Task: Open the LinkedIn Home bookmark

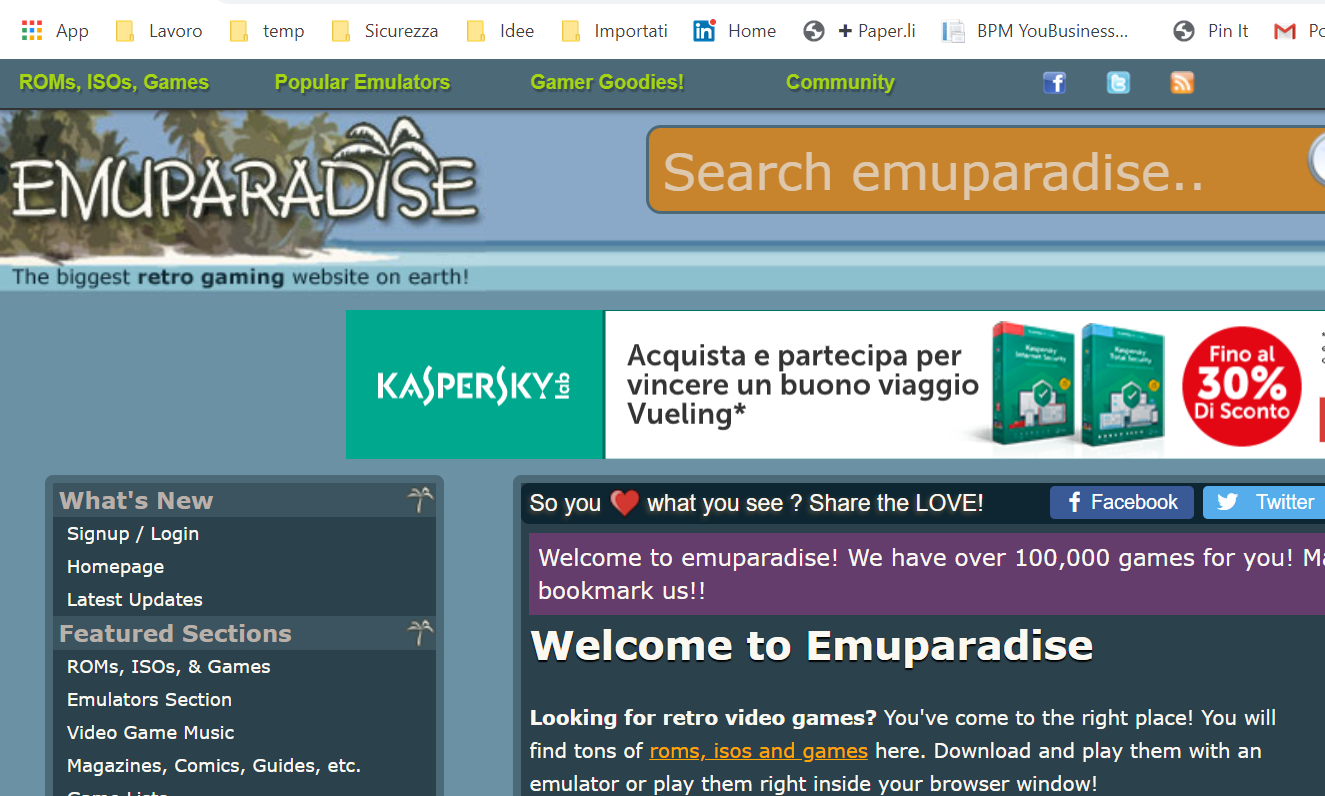Action: click(734, 31)
